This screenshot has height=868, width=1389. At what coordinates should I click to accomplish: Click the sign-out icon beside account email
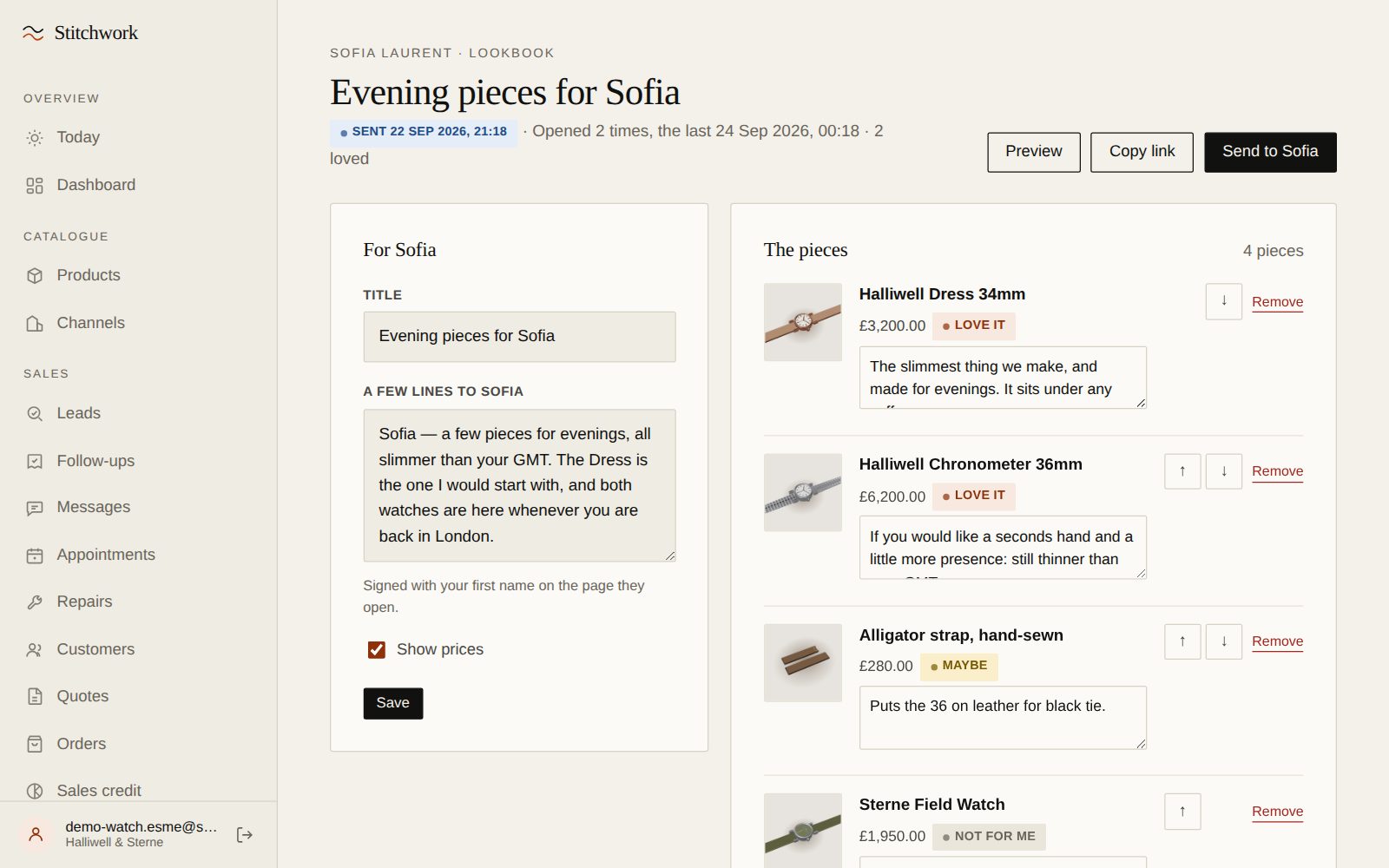(245, 834)
